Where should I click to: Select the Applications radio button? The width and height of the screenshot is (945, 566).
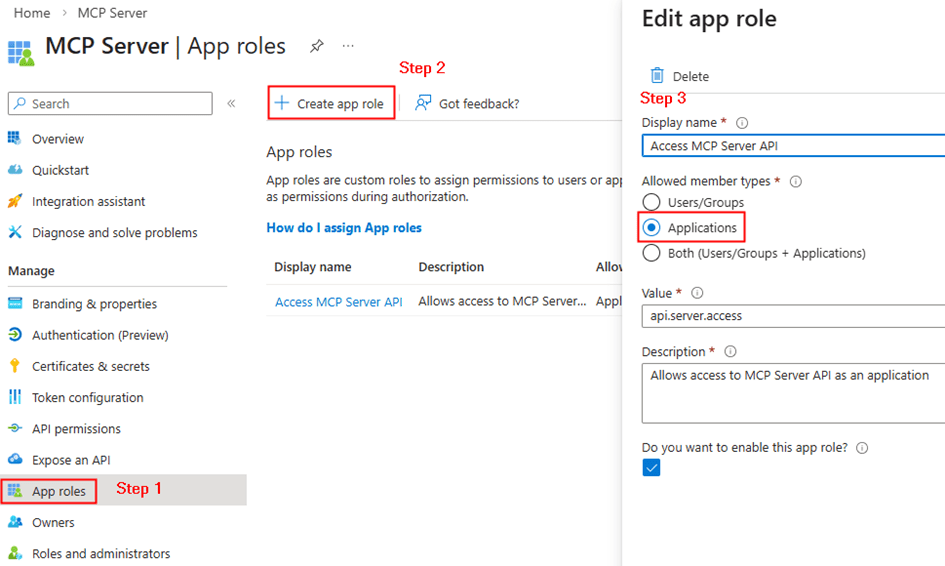click(652, 228)
